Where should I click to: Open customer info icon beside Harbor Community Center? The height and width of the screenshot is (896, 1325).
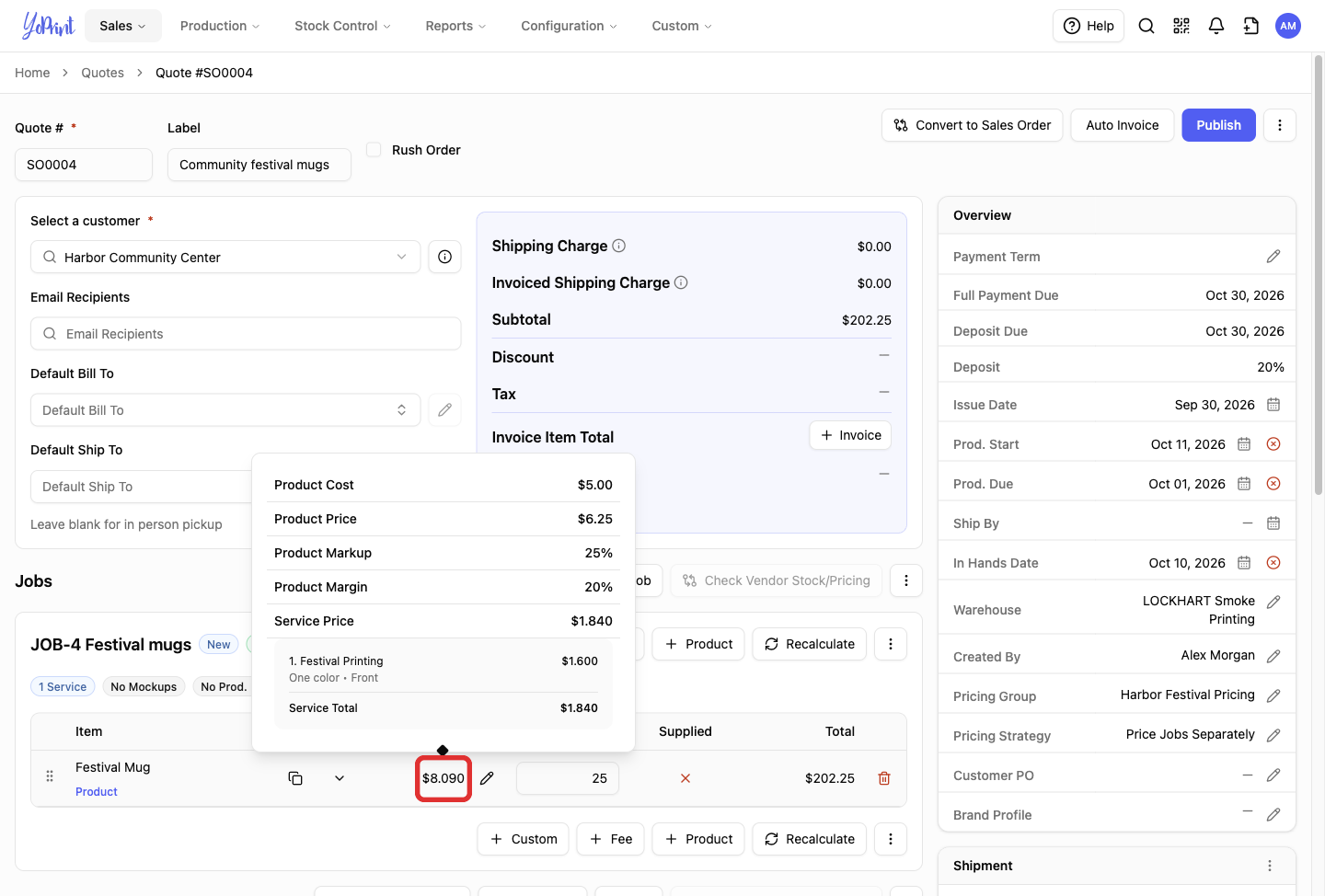click(444, 257)
